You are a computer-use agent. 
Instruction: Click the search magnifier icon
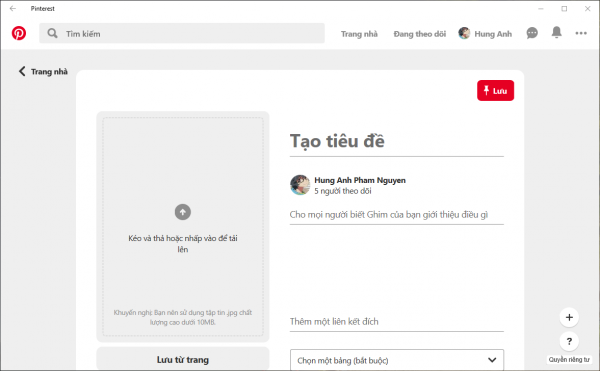[52, 33]
